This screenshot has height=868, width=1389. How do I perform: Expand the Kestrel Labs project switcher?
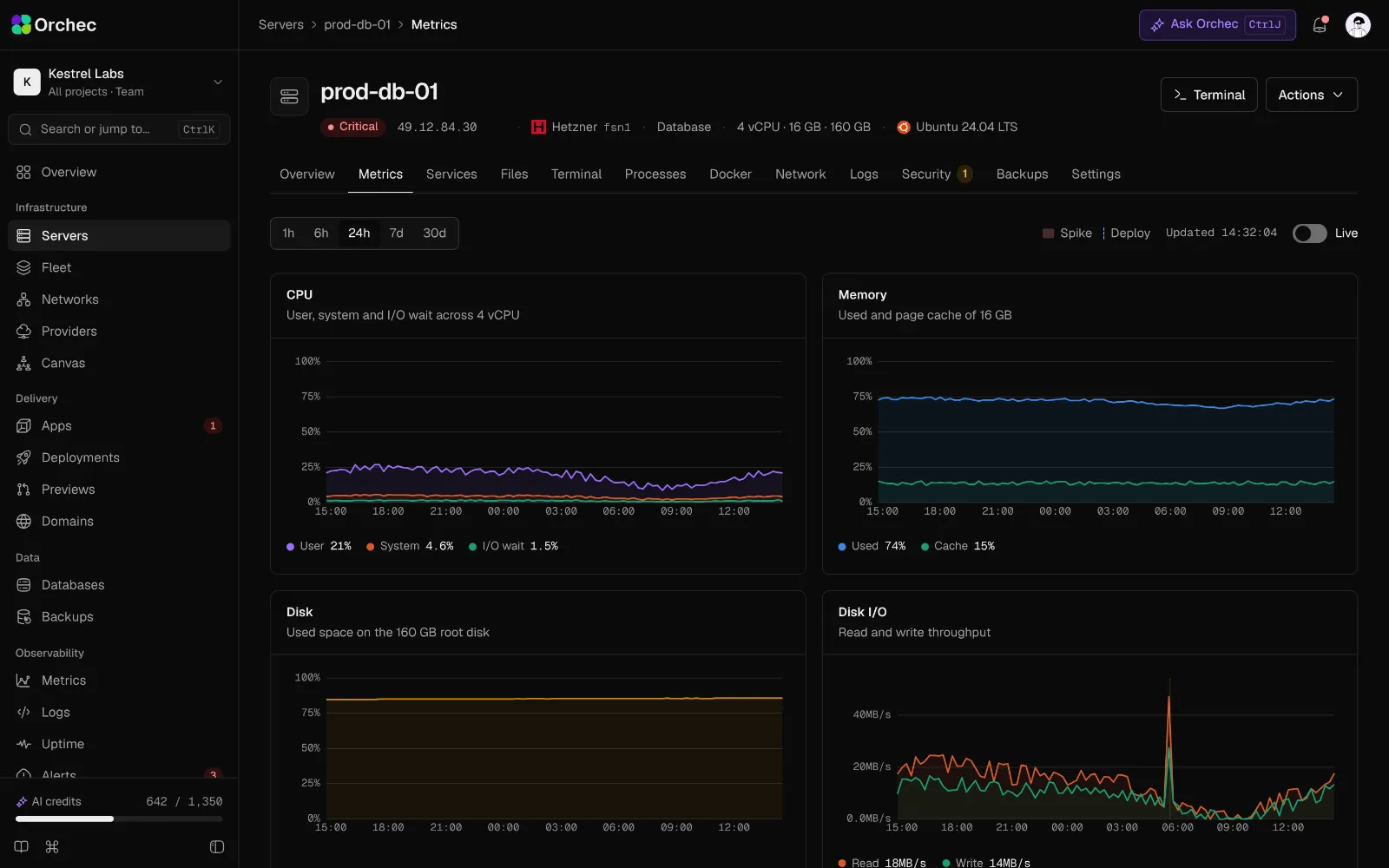119,82
